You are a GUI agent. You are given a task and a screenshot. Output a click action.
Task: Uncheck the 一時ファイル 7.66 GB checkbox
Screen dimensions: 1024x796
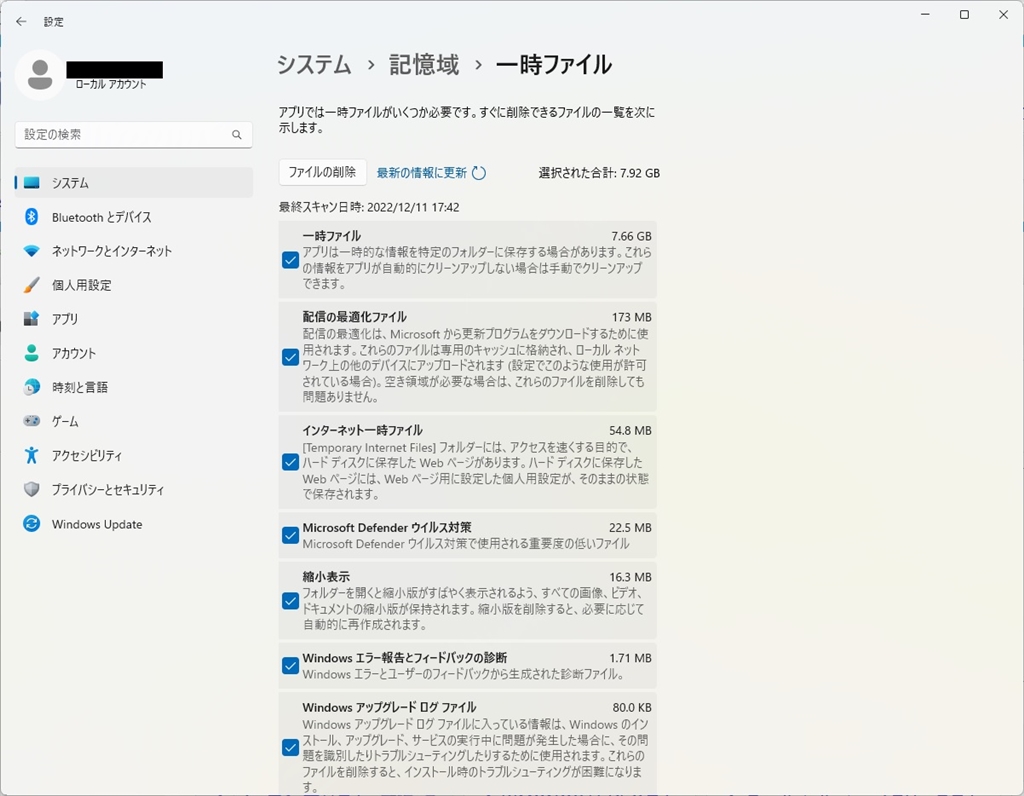291,260
